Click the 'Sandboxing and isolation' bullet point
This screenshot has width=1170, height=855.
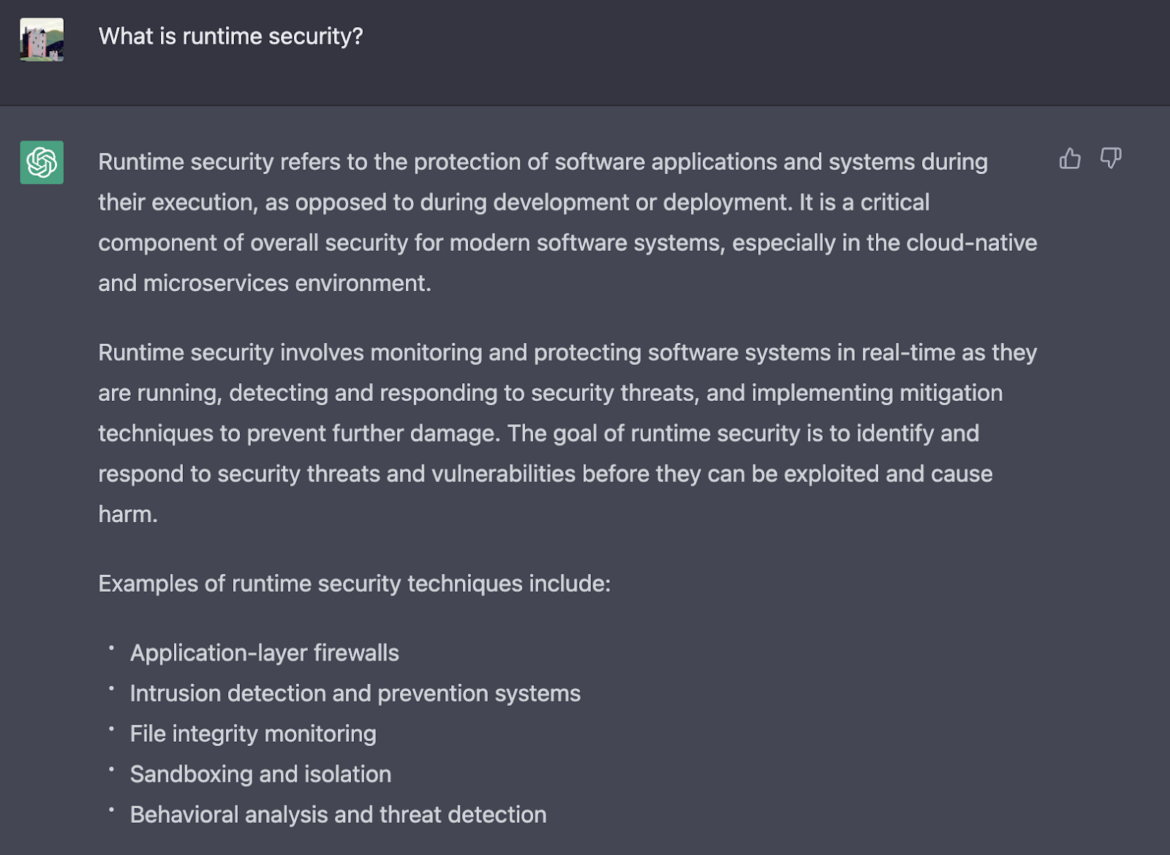pyautogui.click(x=261, y=774)
